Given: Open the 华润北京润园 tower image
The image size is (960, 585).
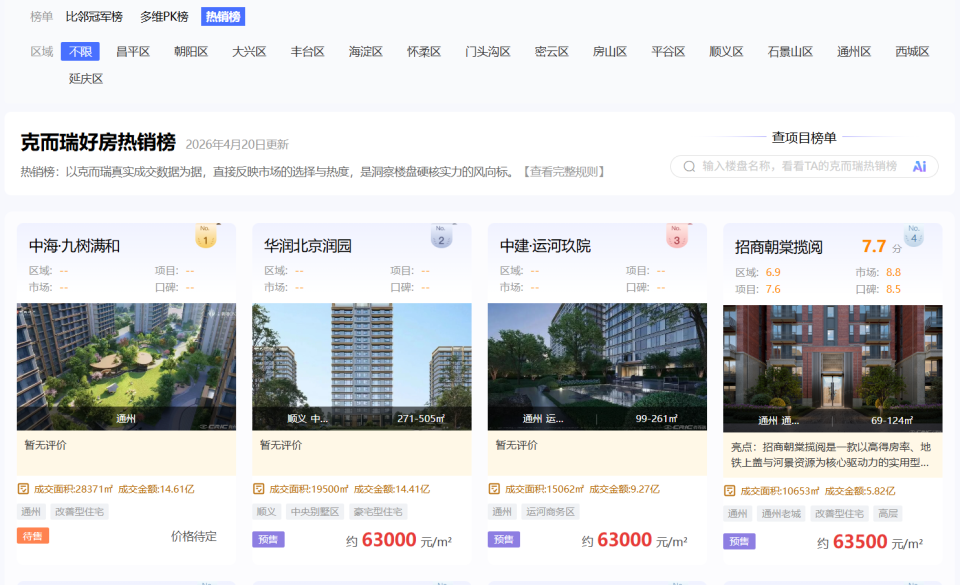Looking at the screenshot, I should [362, 367].
